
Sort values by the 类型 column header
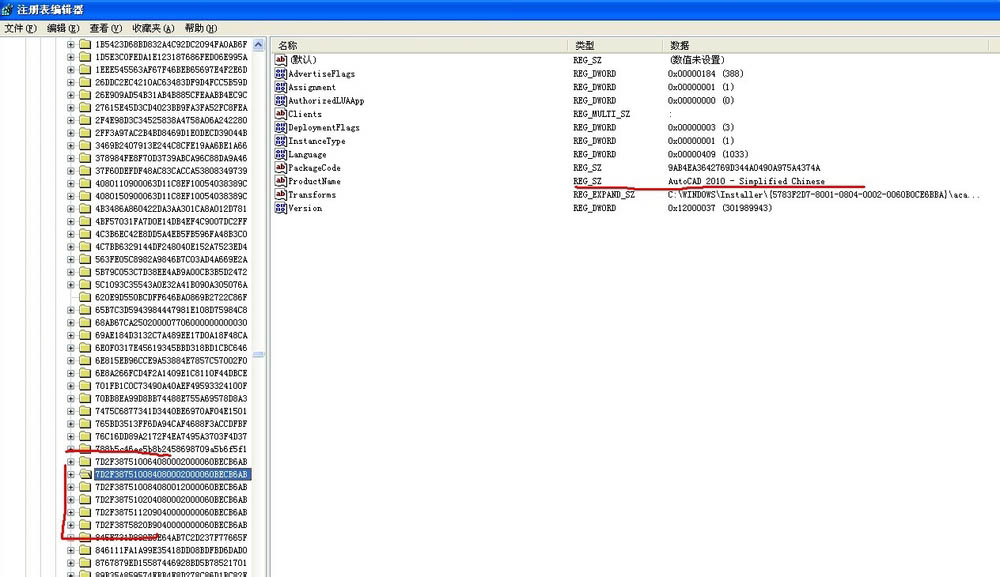tap(615, 45)
